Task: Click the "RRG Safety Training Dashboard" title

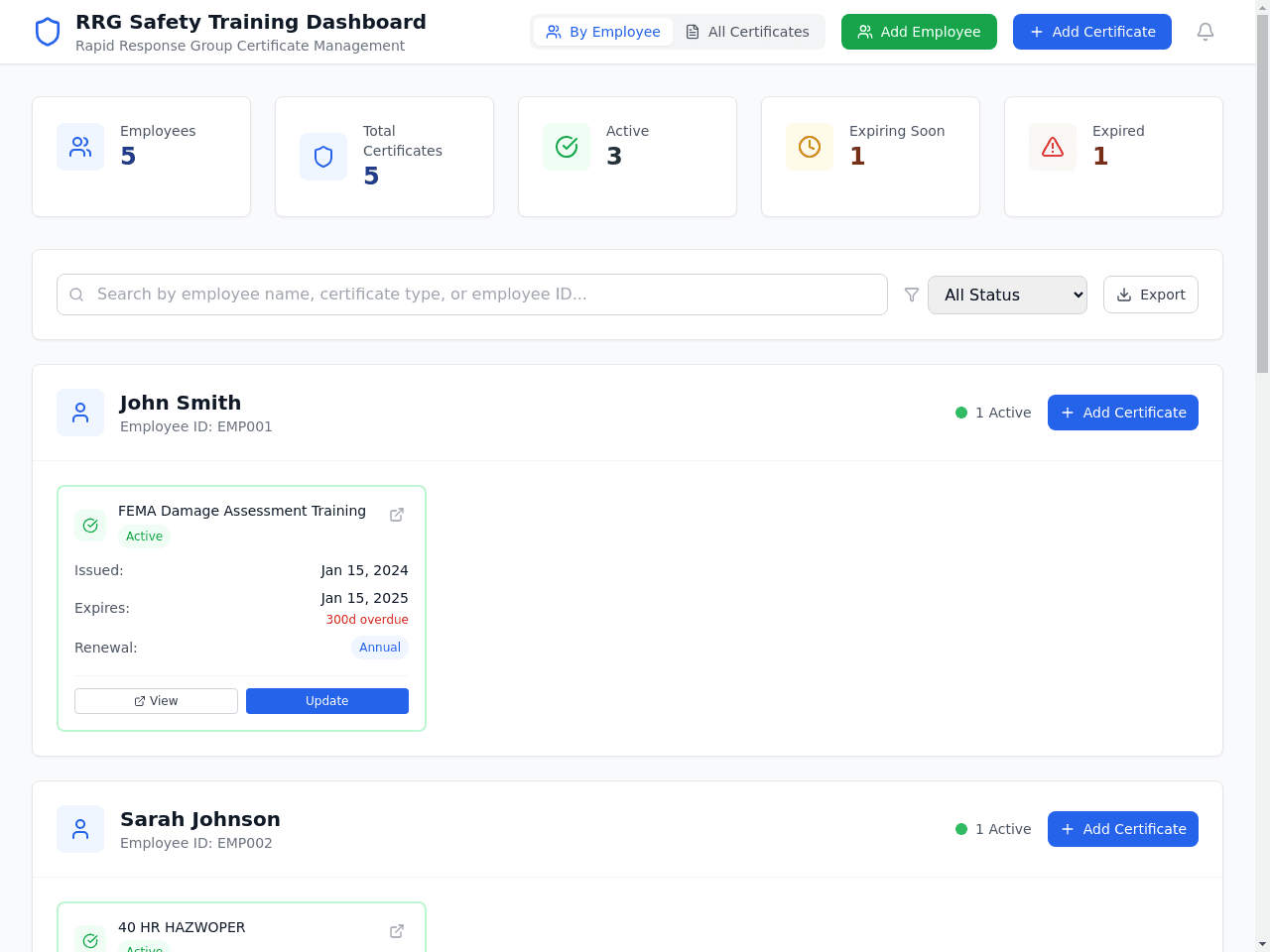Action: click(251, 22)
